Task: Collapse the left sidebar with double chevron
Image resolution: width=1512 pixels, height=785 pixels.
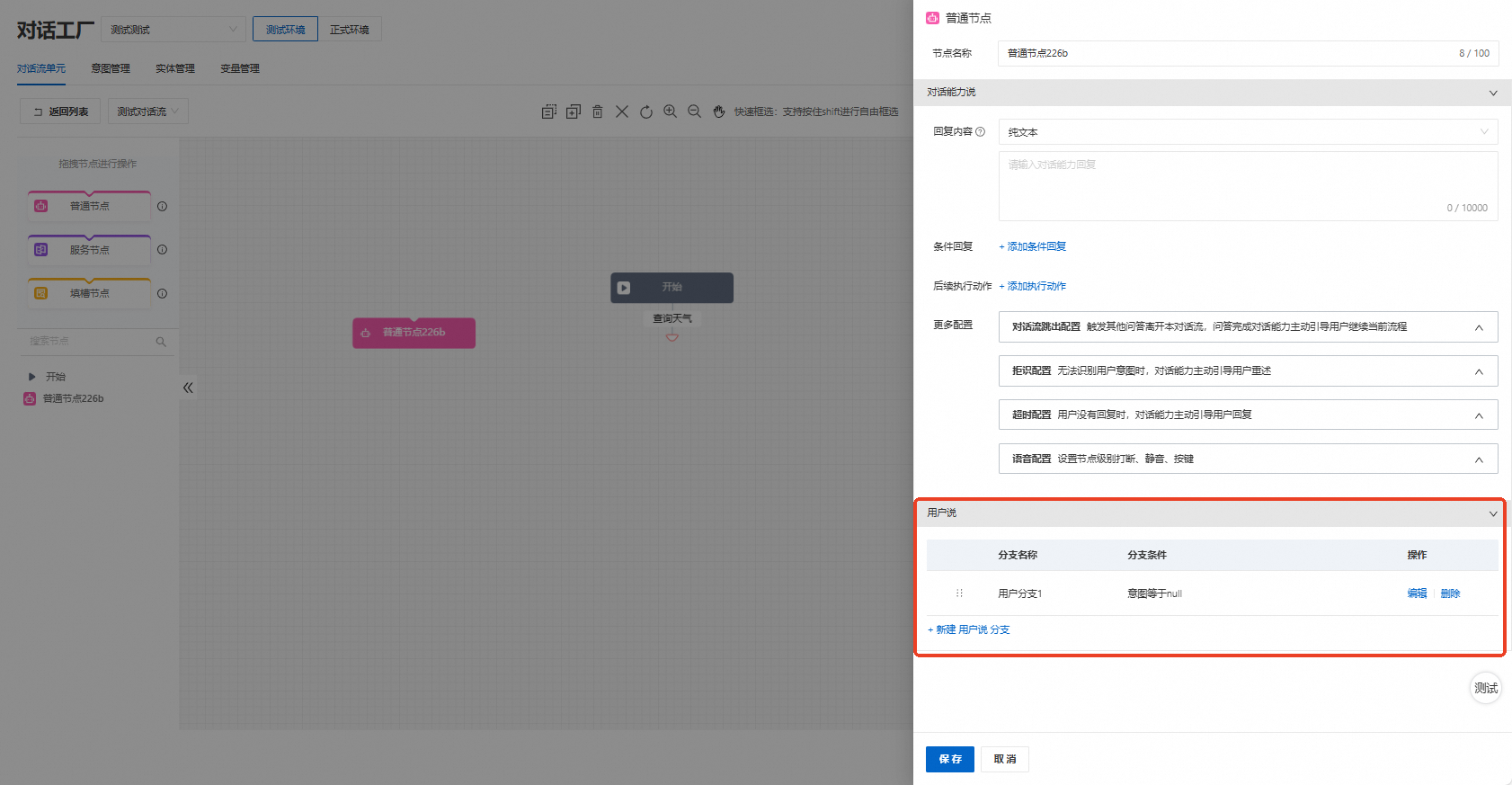Action: [x=188, y=388]
